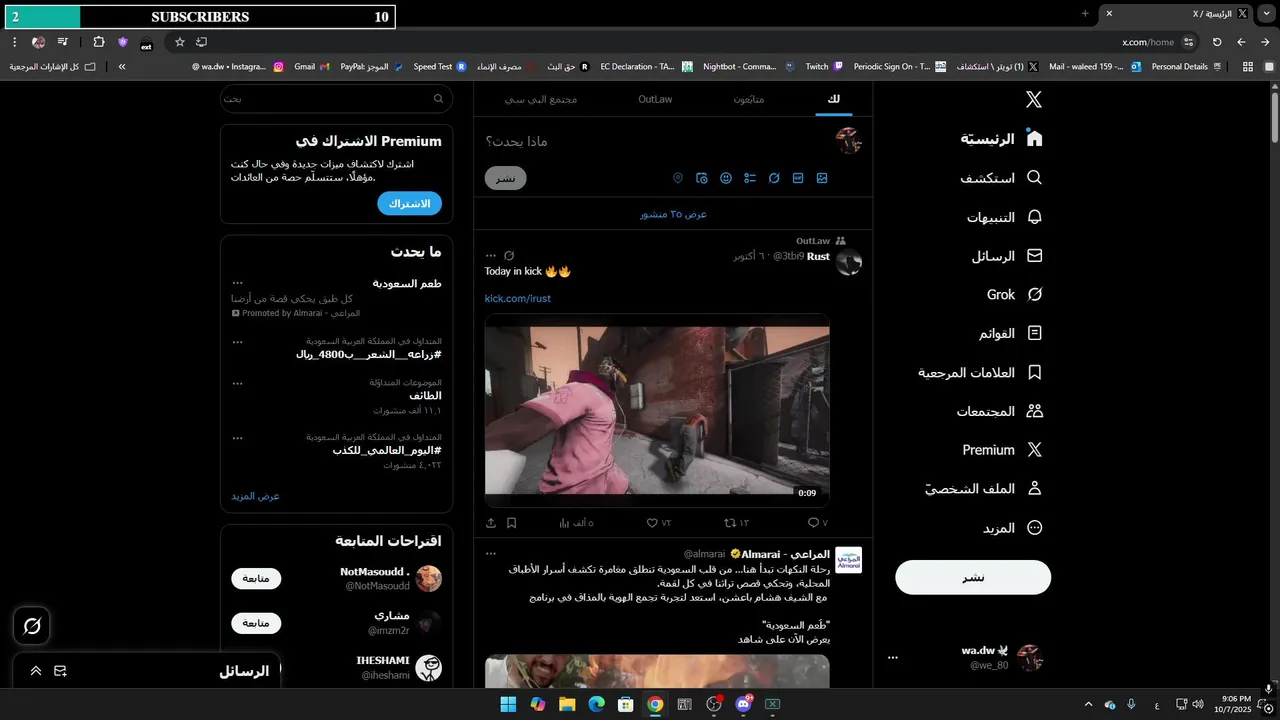Like Rust's Today in kick post
The height and width of the screenshot is (720, 1280).
[x=658, y=522]
